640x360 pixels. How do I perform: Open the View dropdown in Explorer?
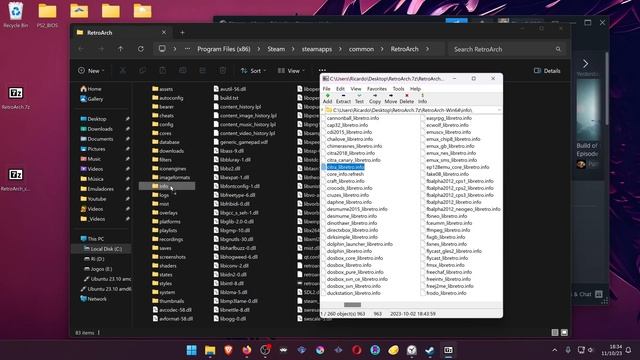291,71
